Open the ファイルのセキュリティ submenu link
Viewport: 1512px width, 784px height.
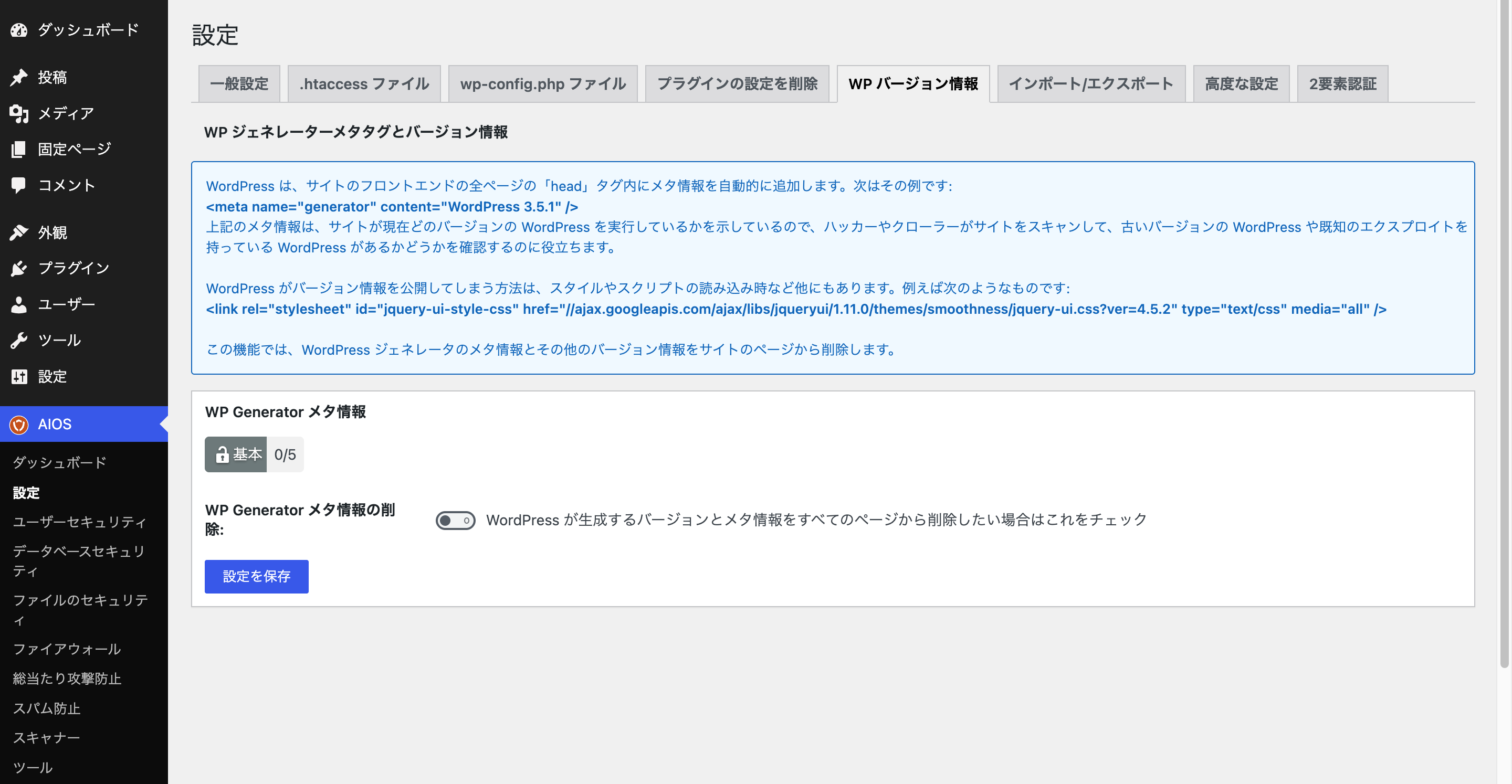pyautogui.click(x=80, y=610)
